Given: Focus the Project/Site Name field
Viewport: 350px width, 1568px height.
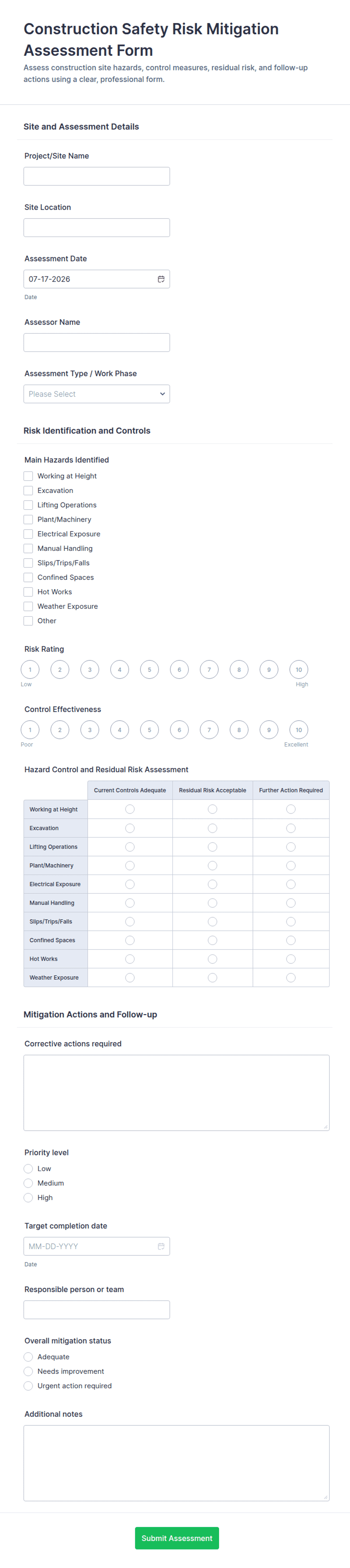Looking at the screenshot, I should (97, 177).
